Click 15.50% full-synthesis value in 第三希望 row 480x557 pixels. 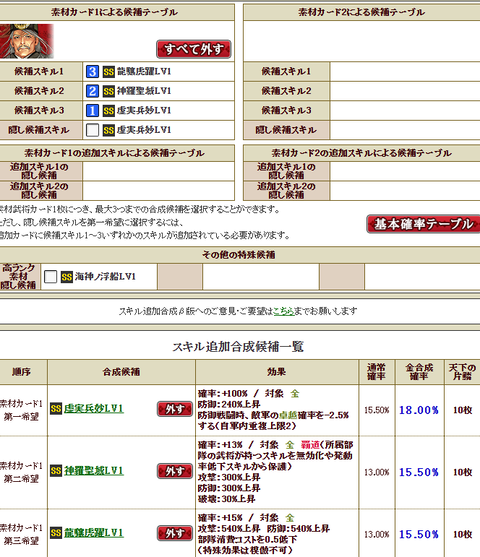coord(419,534)
